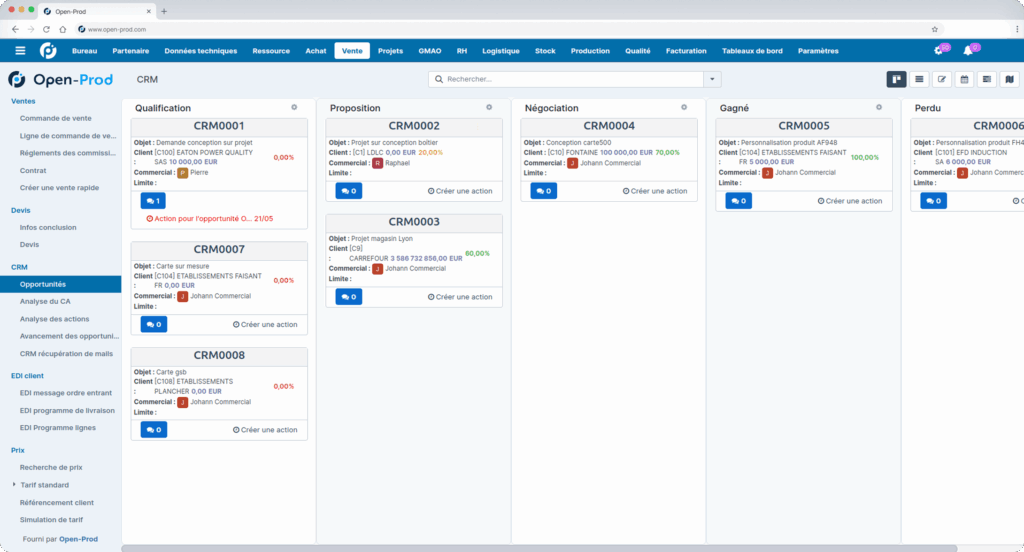The image size is (1024, 552).
Task: Open overdue action on CRM0001 card
Action: [x=210, y=218]
